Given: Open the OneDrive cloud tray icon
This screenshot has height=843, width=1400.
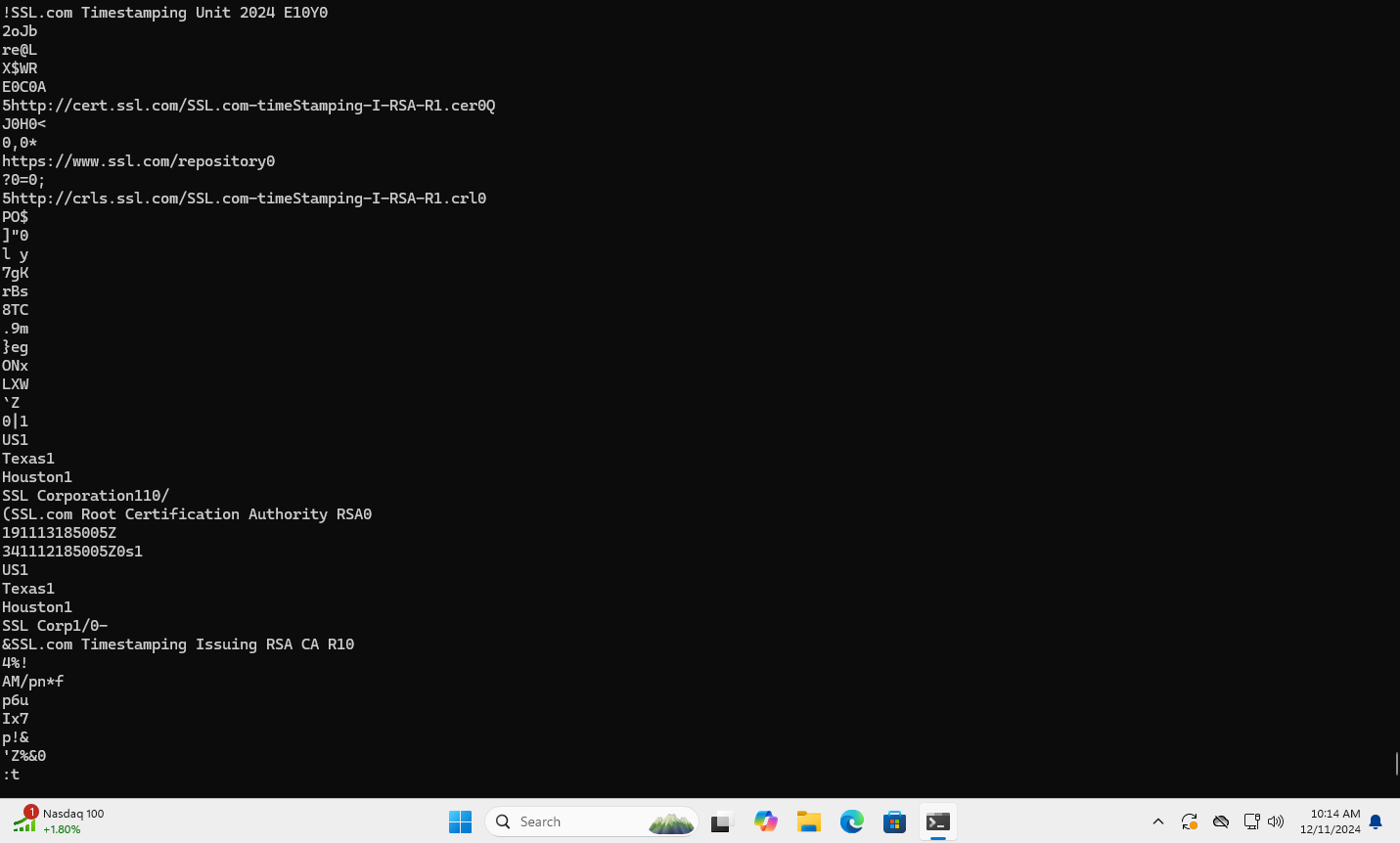Looking at the screenshot, I should (1221, 821).
